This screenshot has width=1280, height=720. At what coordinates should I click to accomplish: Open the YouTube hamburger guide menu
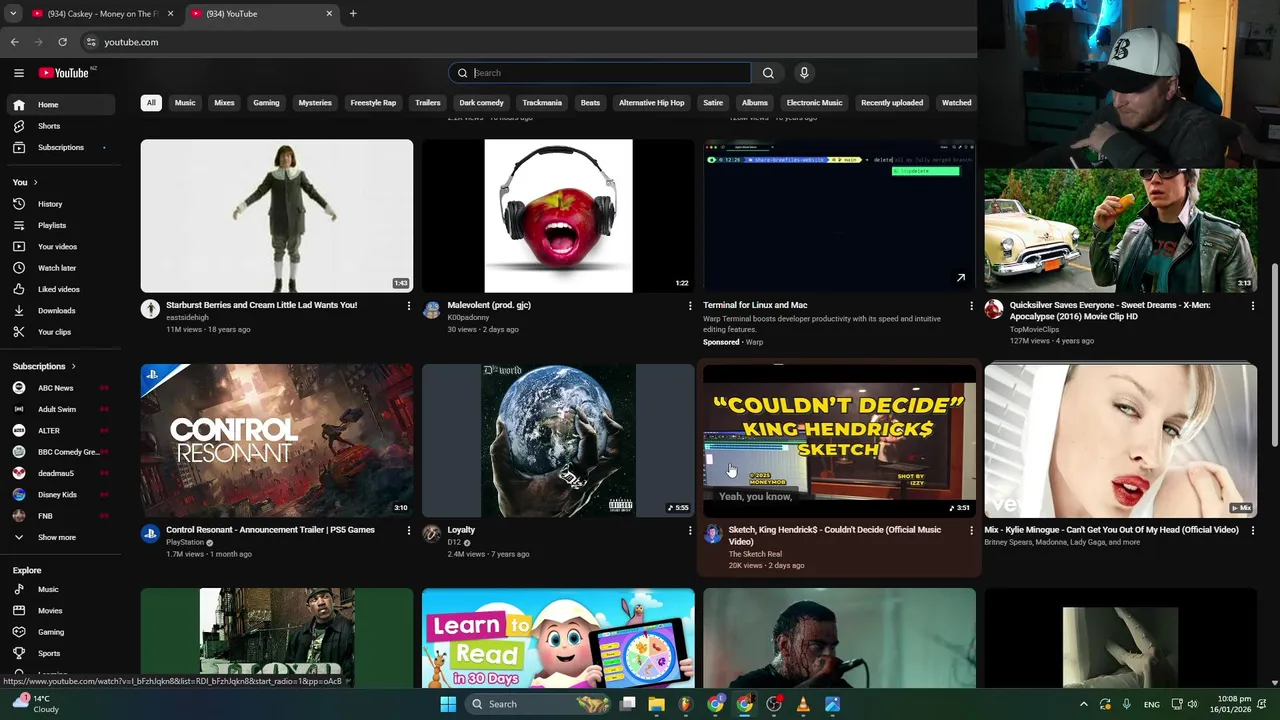tap(18, 73)
